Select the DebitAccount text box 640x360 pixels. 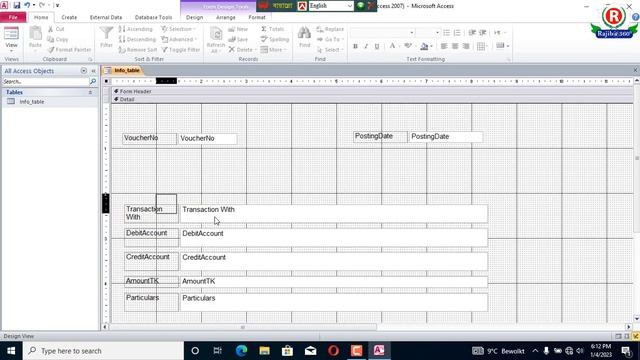click(x=333, y=237)
